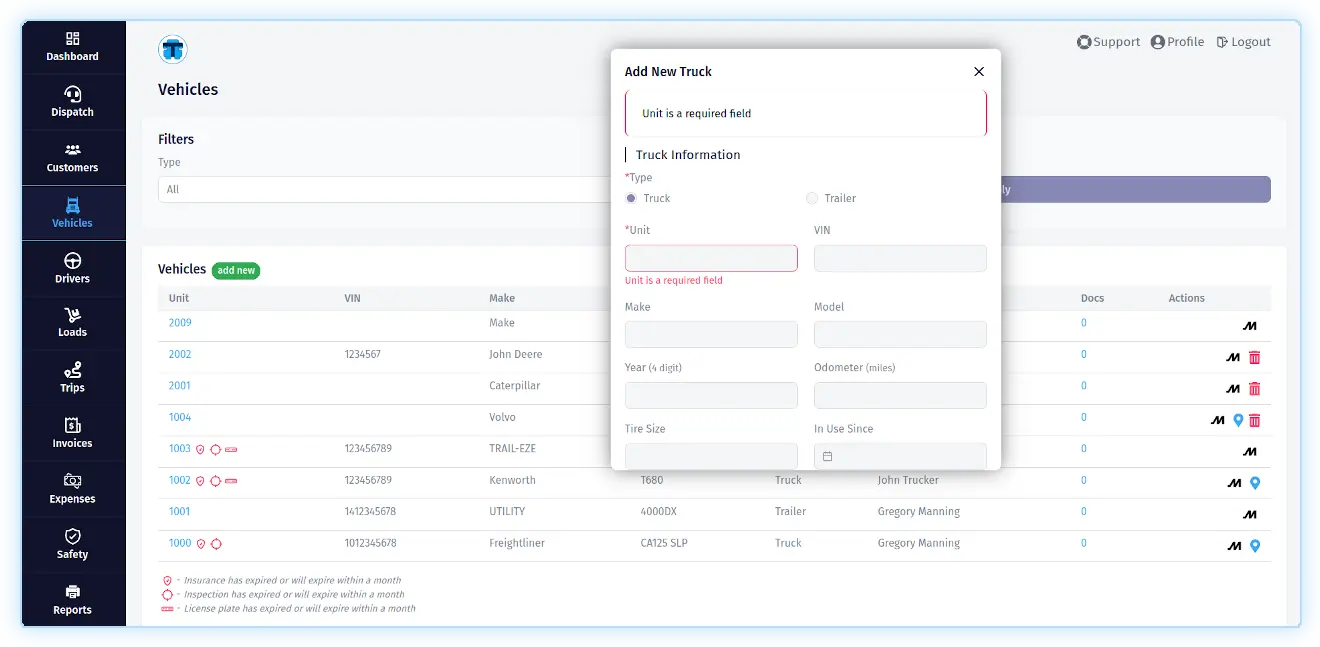Show location pin for unit 1002

point(1255,483)
